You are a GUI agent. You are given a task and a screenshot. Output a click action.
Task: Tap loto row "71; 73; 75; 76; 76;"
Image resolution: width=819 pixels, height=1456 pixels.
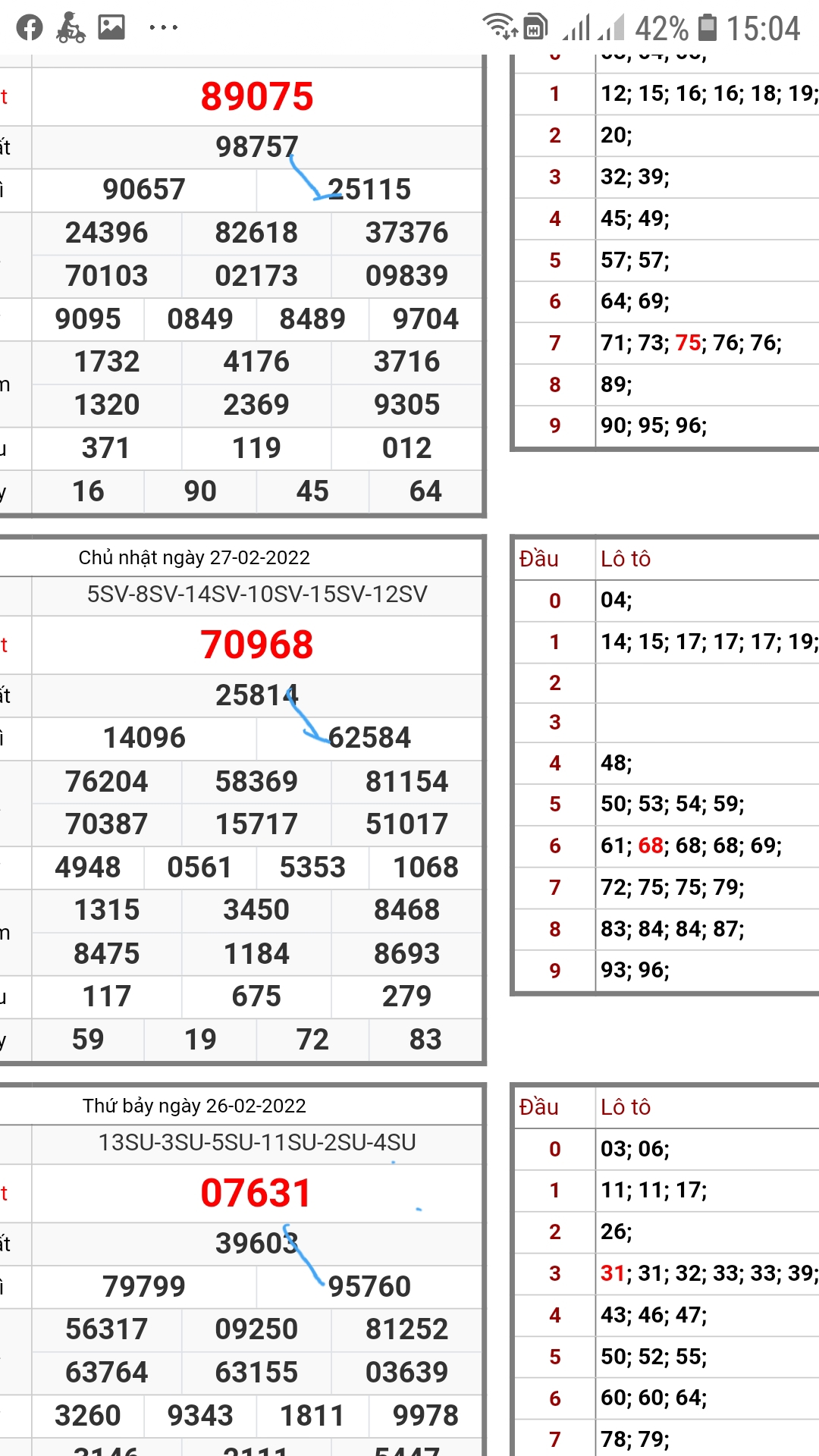tap(691, 344)
